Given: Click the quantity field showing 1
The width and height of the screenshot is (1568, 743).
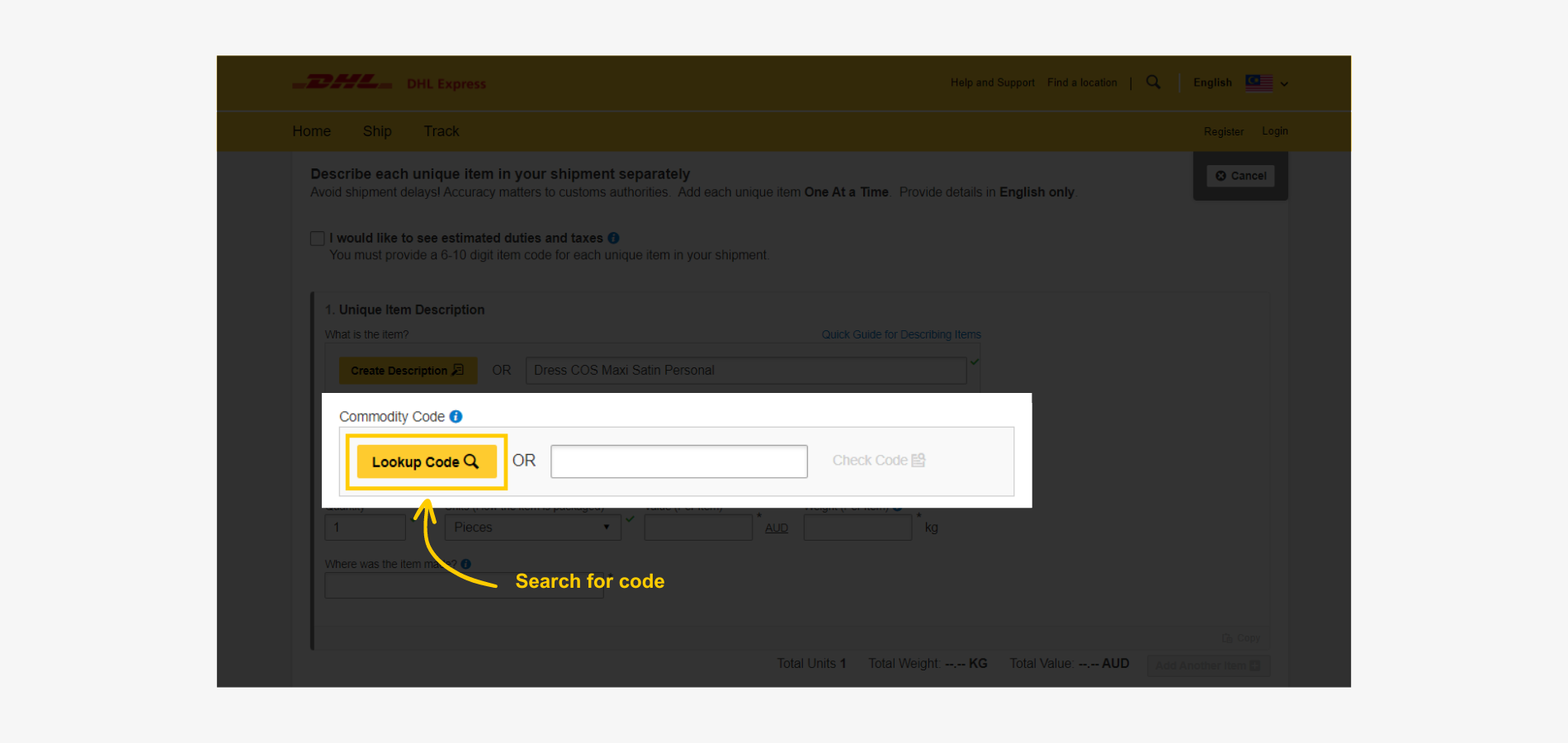Looking at the screenshot, I should [366, 528].
